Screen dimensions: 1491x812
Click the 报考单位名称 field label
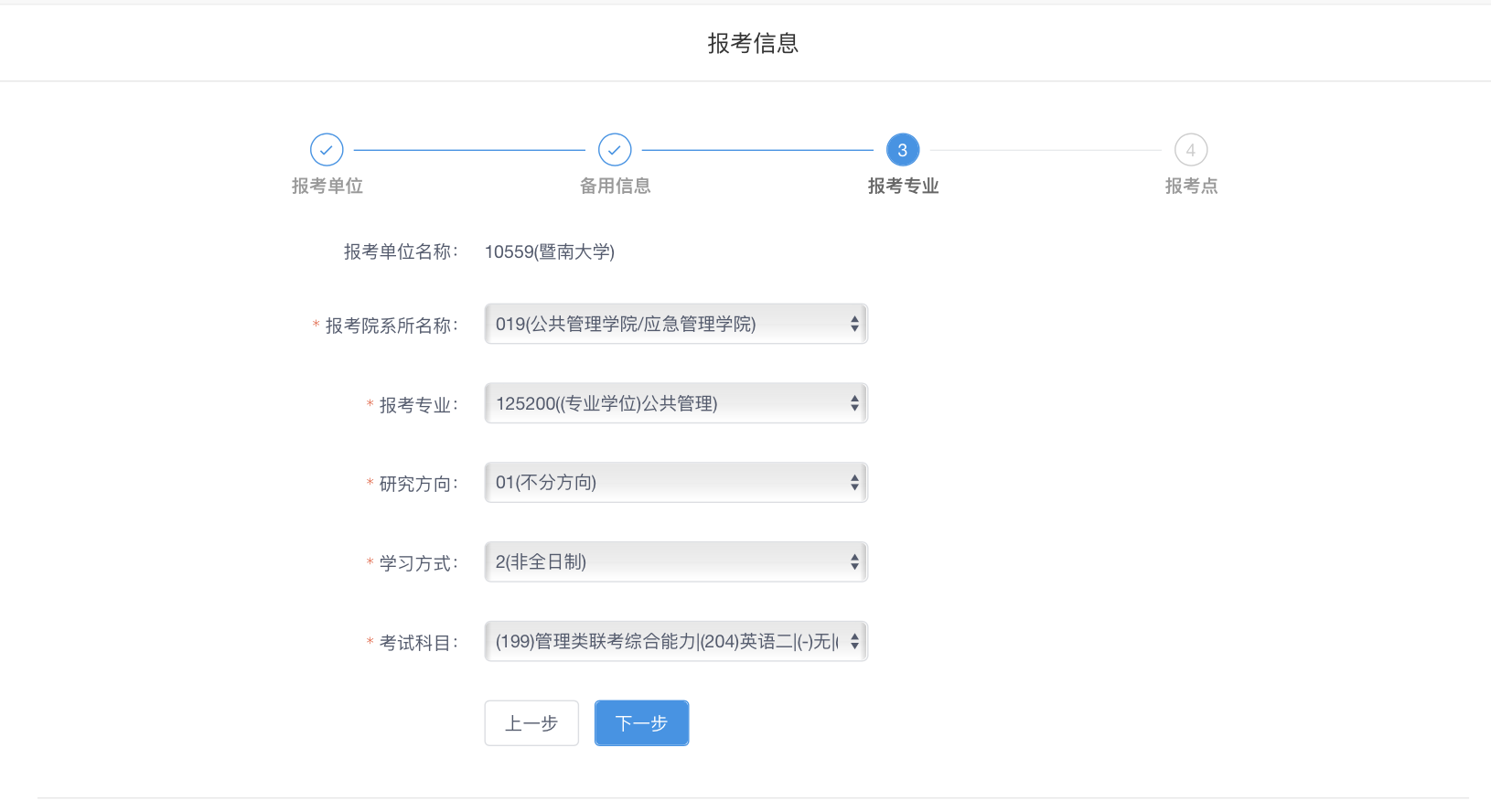coord(401,251)
